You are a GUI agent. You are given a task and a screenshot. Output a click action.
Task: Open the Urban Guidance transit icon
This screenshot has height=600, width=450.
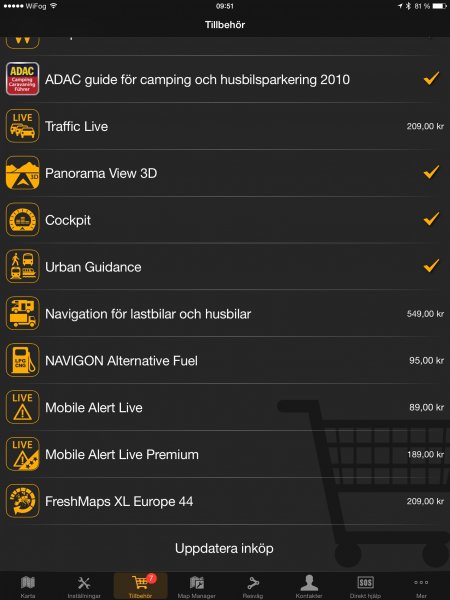23,266
